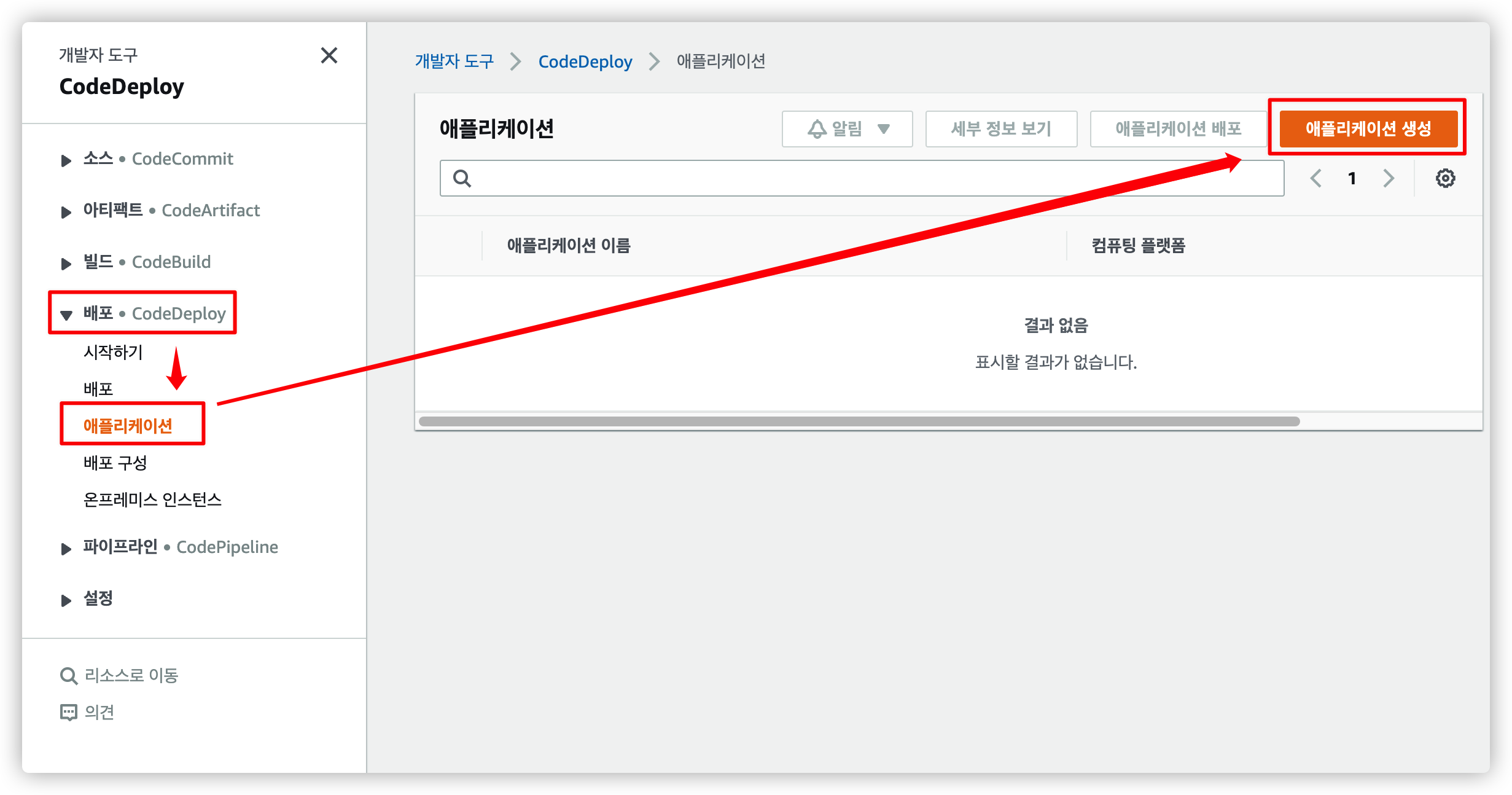This screenshot has height=795, width=1512.
Task: Click the table settings gear icon
Action: (1445, 178)
